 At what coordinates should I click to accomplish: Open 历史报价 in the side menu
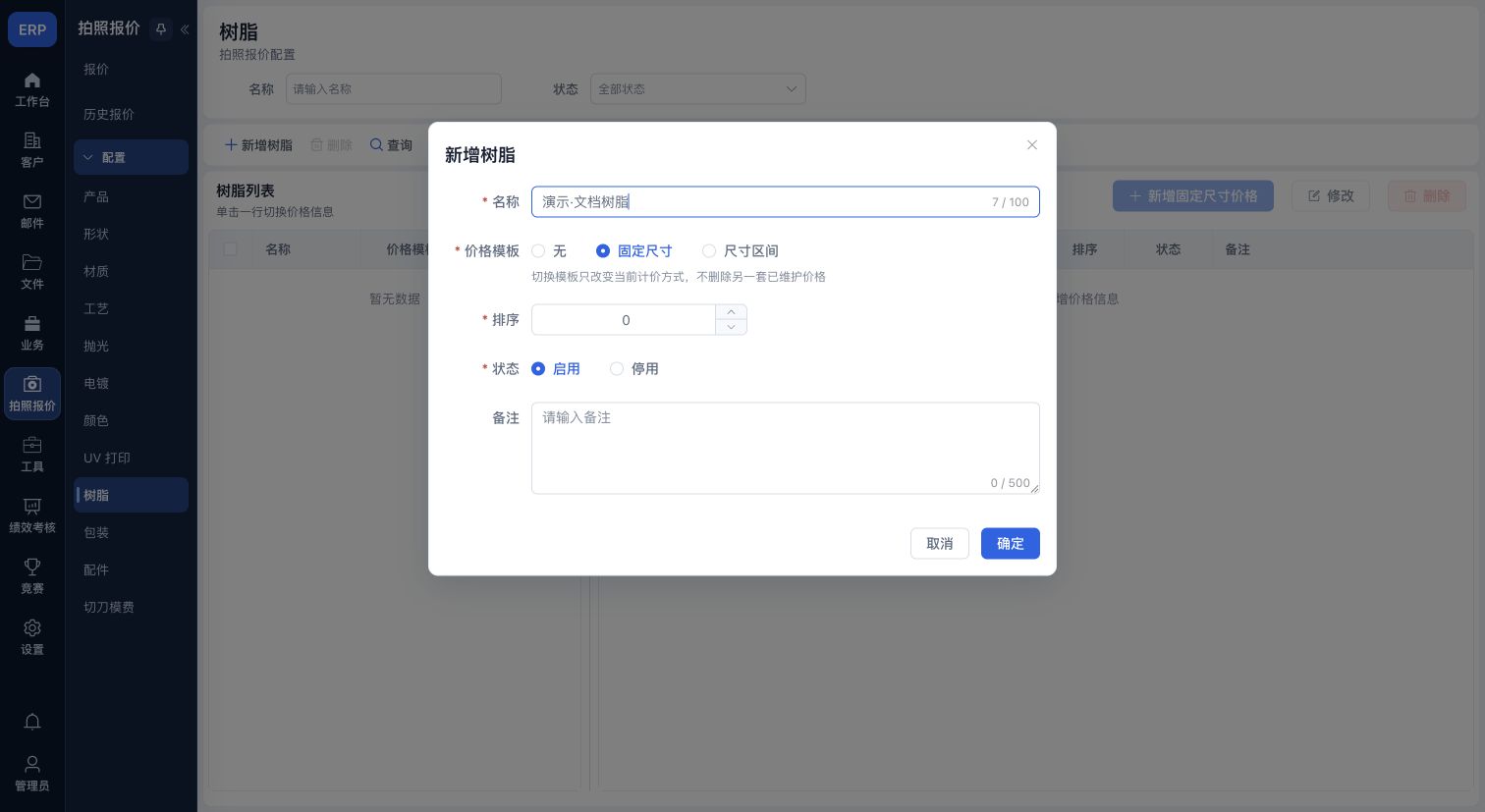click(131, 114)
